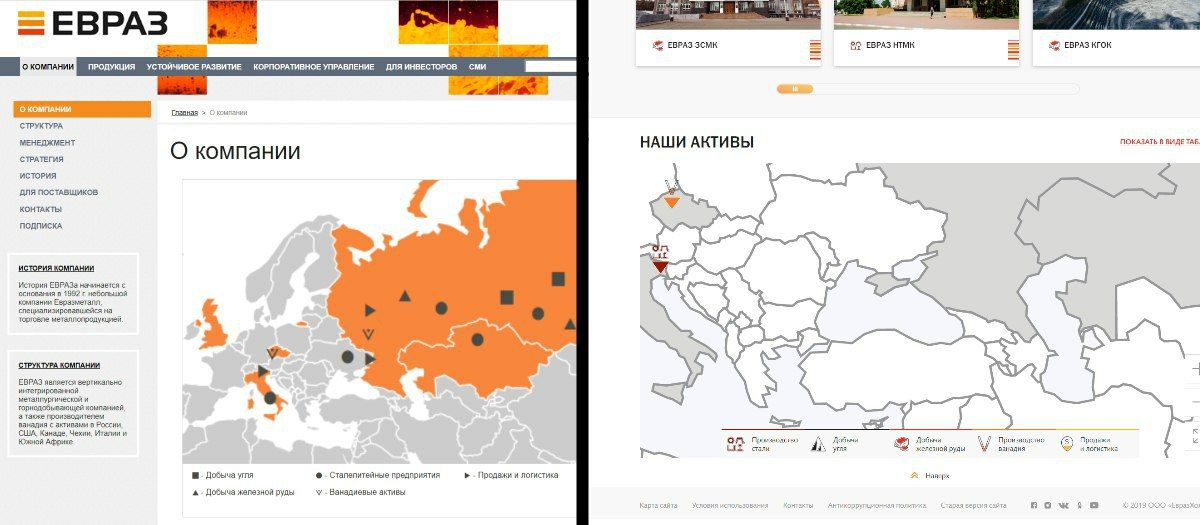Click the steel mill circle marker on Ukraine
This screenshot has height=525, width=1200.
(x=347, y=357)
